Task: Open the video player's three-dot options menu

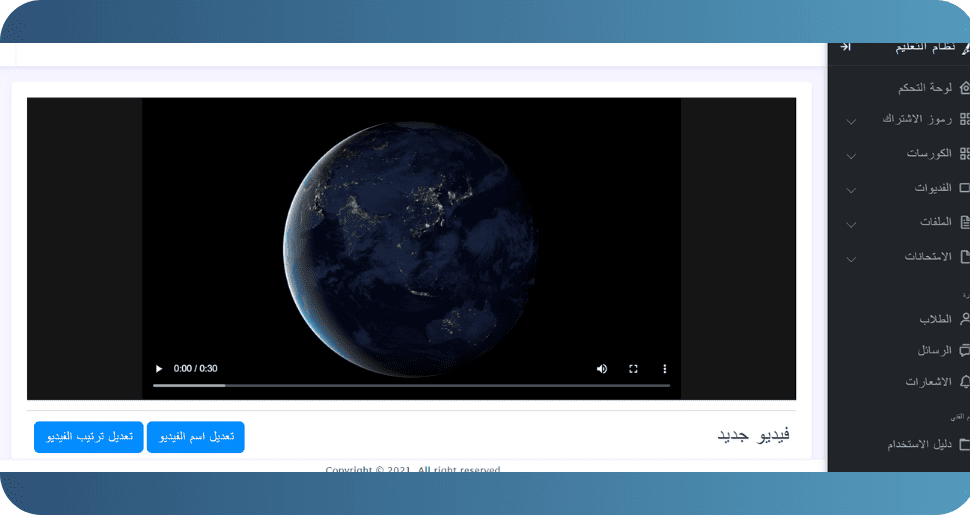Action: click(x=664, y=369)
